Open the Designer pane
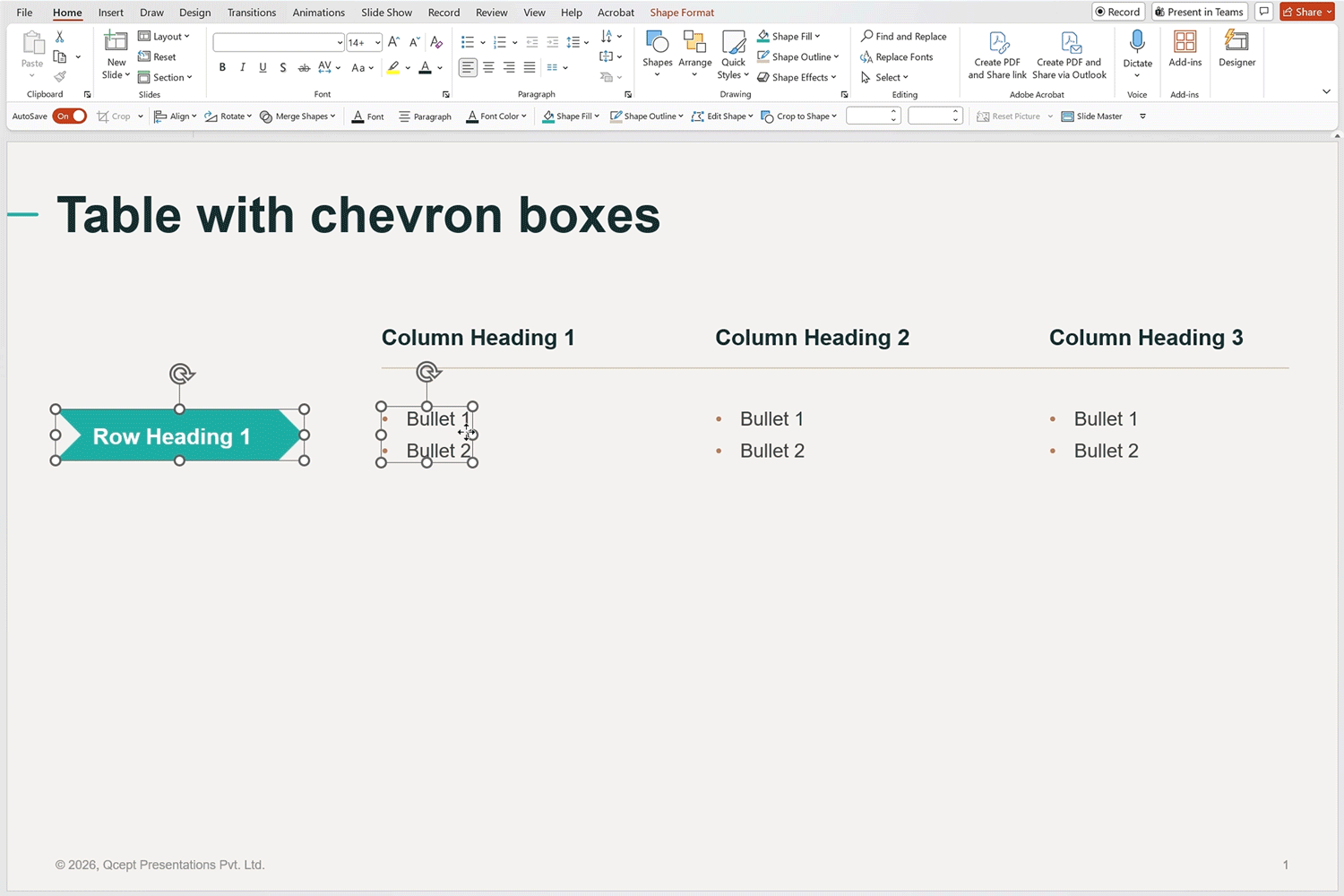1344x896 pixels. coord(1236,49)
